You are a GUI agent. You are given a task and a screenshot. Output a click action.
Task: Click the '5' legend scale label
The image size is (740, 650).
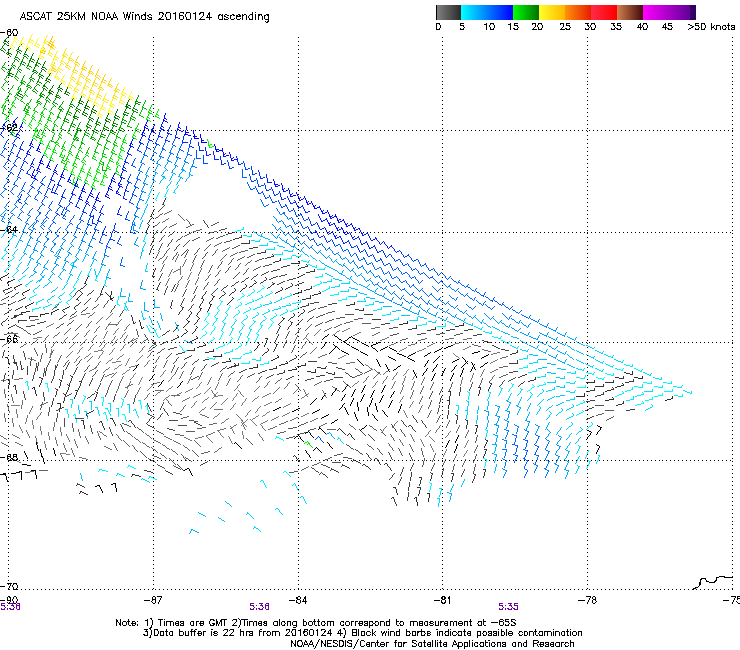coord(462,27)
